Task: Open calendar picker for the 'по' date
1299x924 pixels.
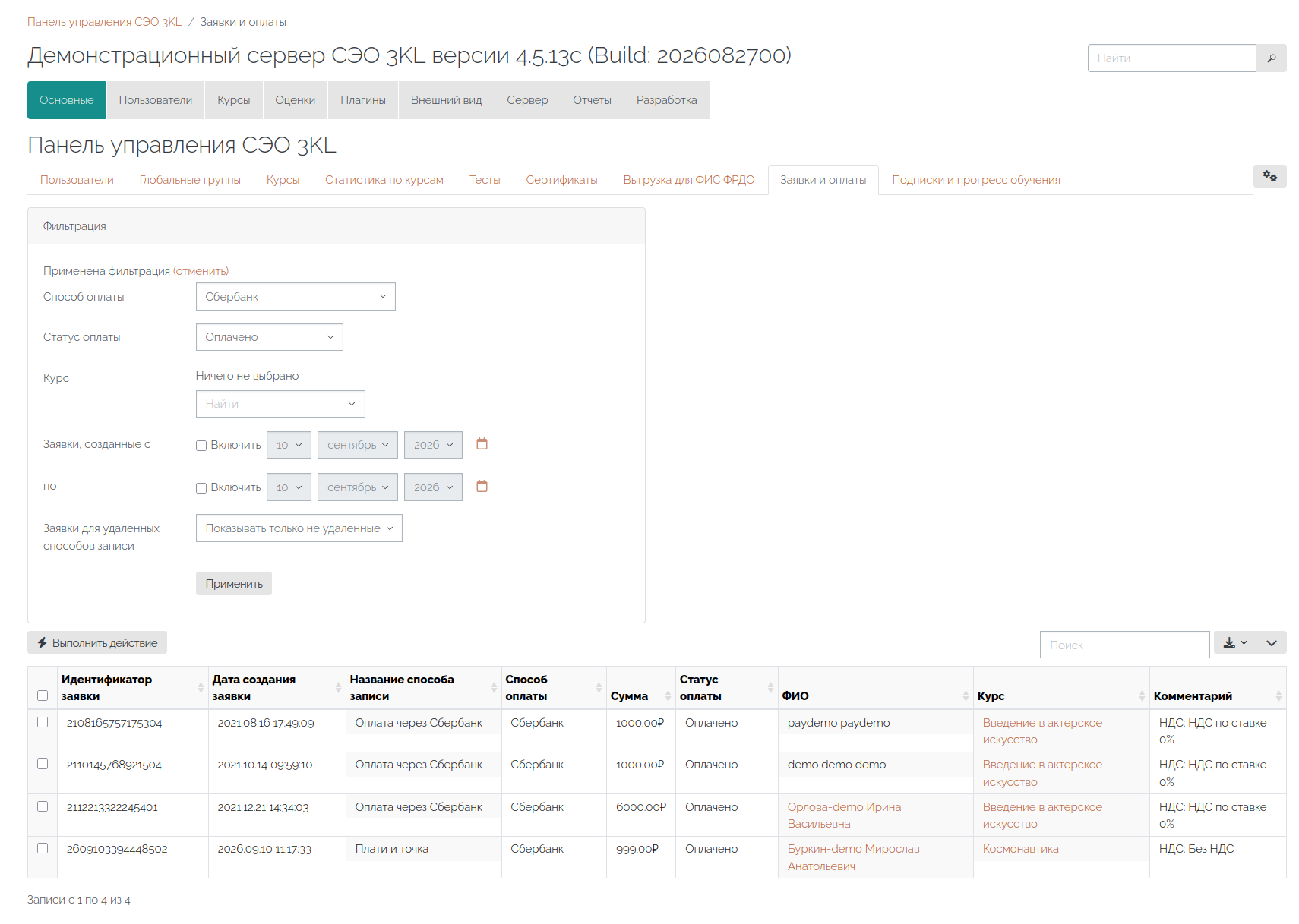Action: point(482,487)
